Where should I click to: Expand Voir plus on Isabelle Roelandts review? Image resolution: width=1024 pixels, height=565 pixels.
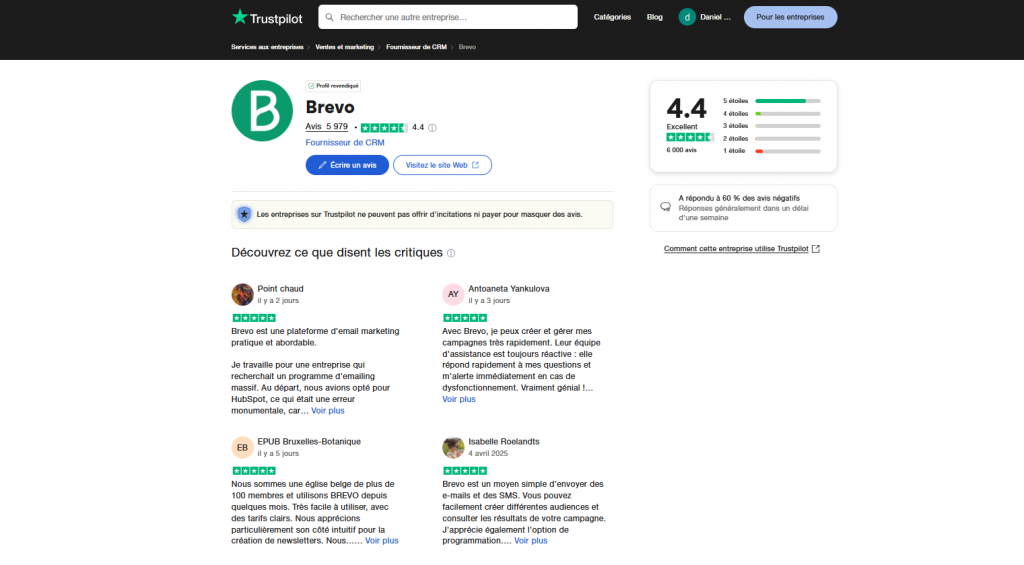click(530, 541)
